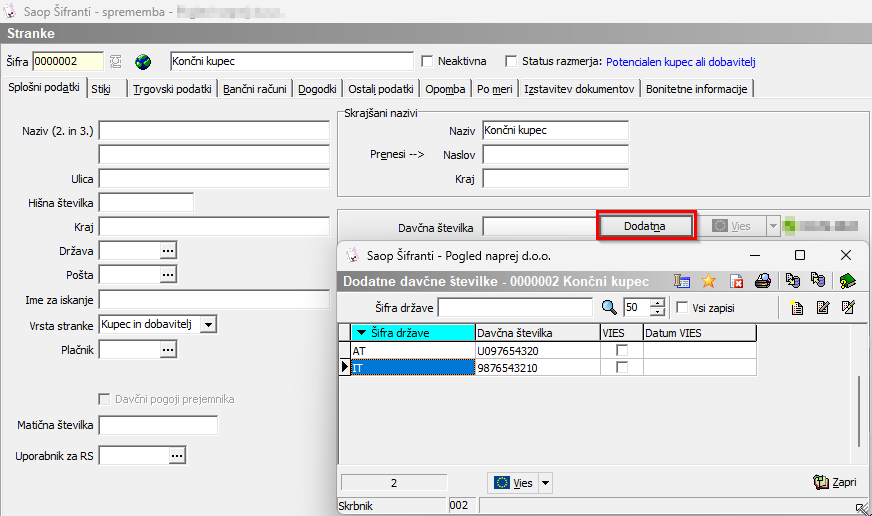Check the VIES box for AT row
This screenshot has height=516, width=872.
[622, 351]
